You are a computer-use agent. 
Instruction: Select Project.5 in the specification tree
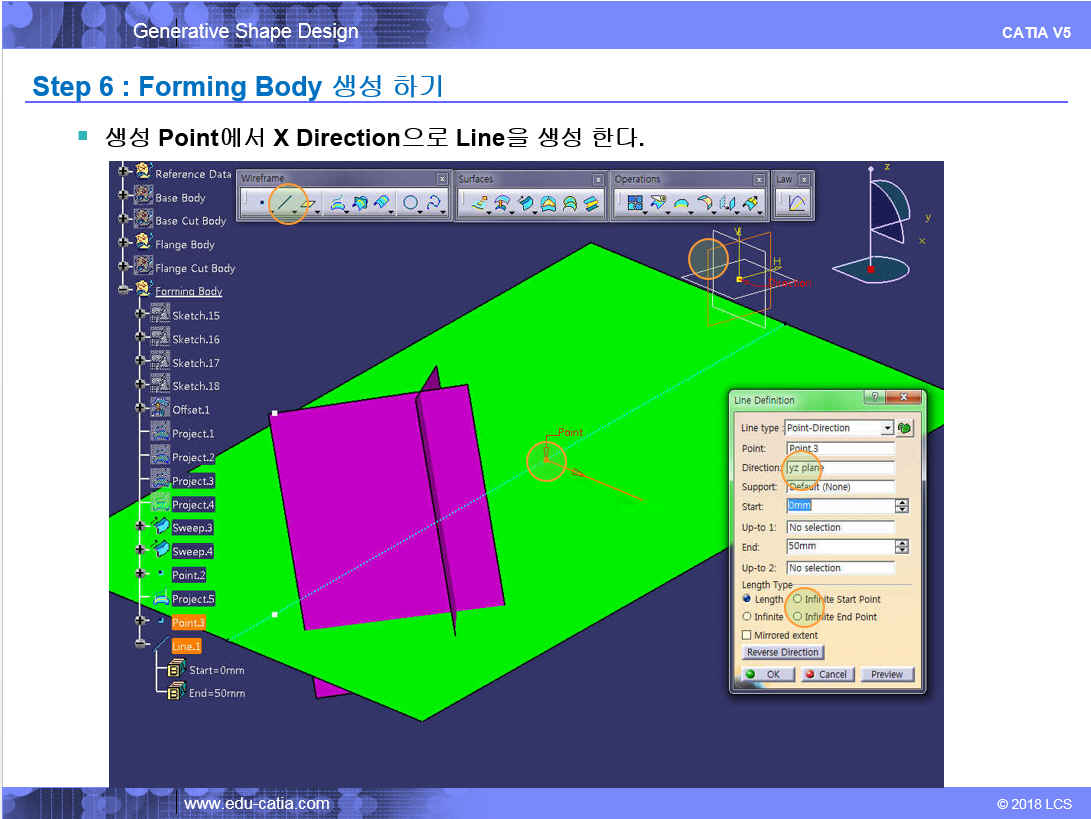(x=192, y=599)
